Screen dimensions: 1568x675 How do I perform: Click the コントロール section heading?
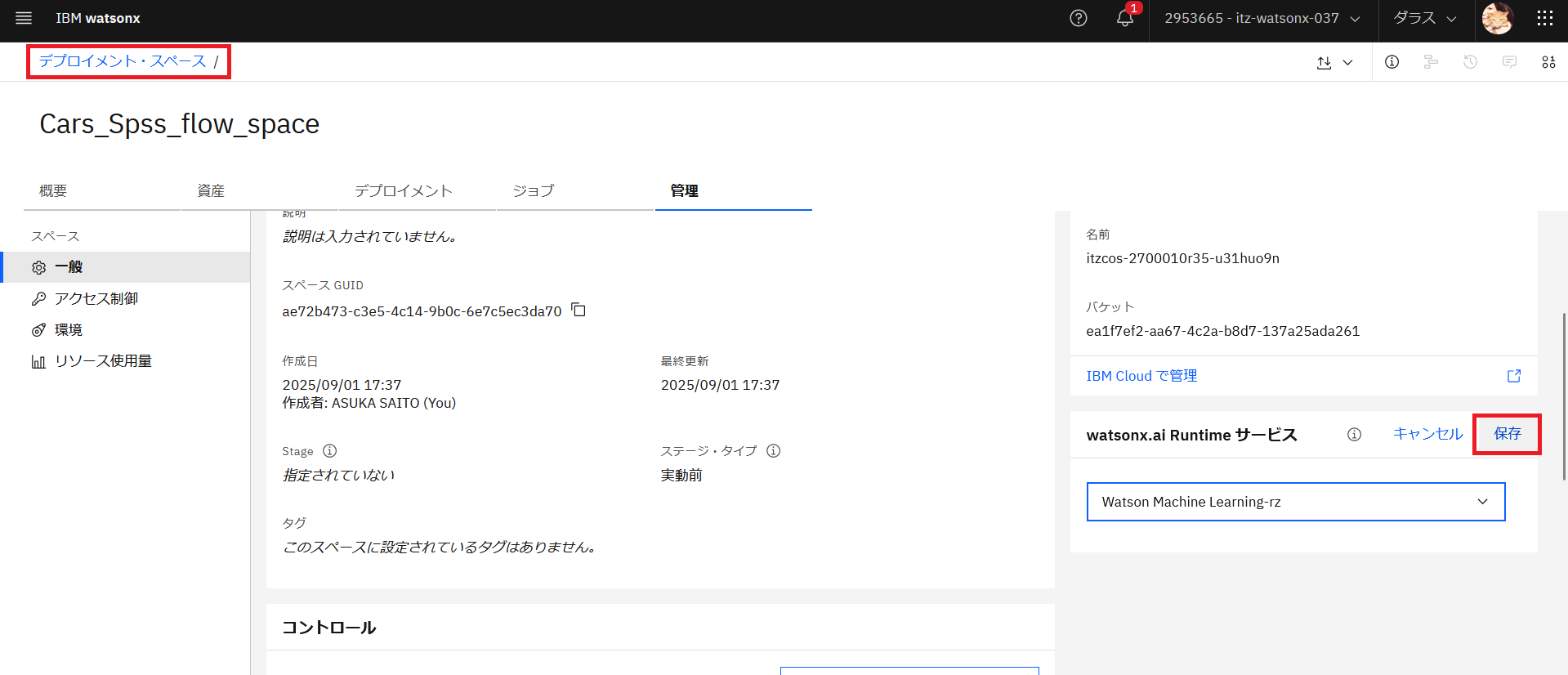(x=328, y=628)
